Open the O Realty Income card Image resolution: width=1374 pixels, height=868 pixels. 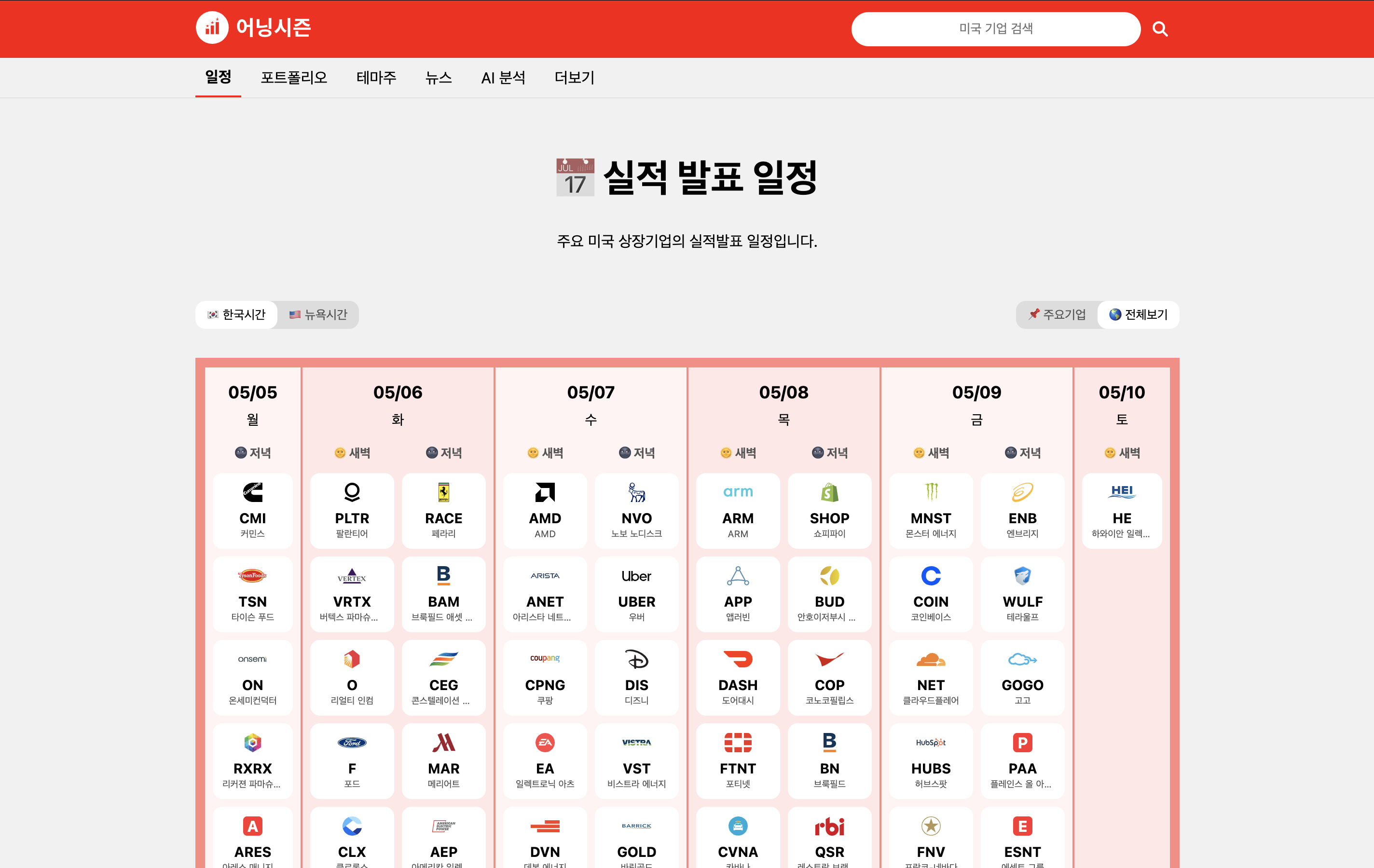tap(352, 677)
